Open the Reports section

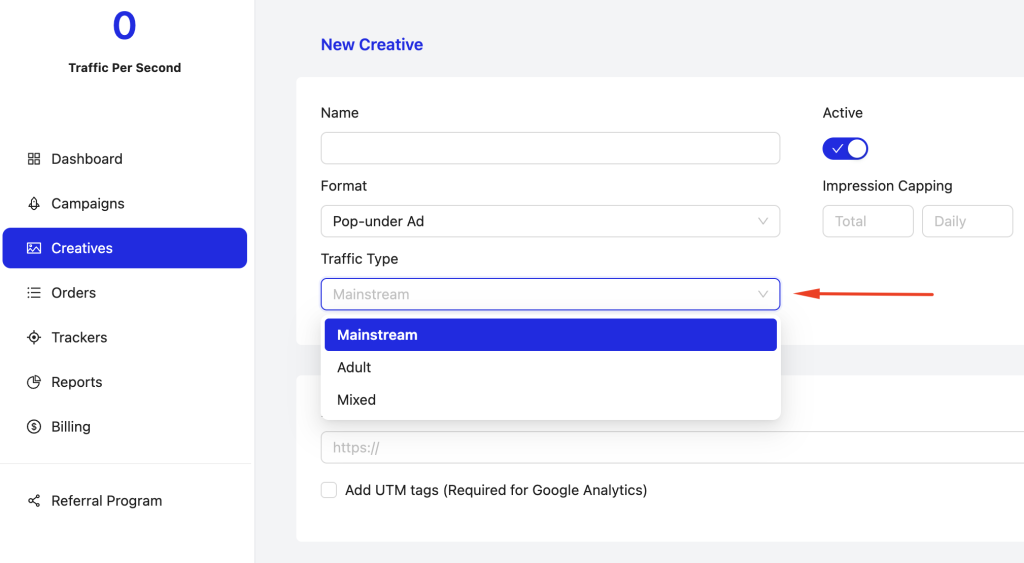[x=77, y=382]
